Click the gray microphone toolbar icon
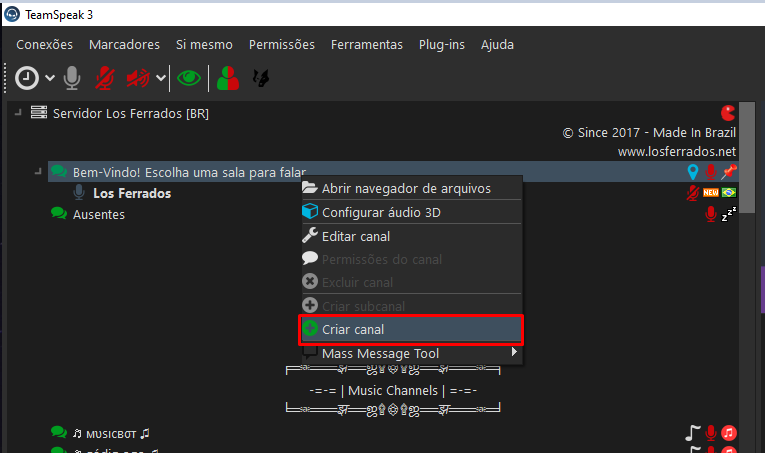Viewport: 765px width, 453px height. (72, 77)
